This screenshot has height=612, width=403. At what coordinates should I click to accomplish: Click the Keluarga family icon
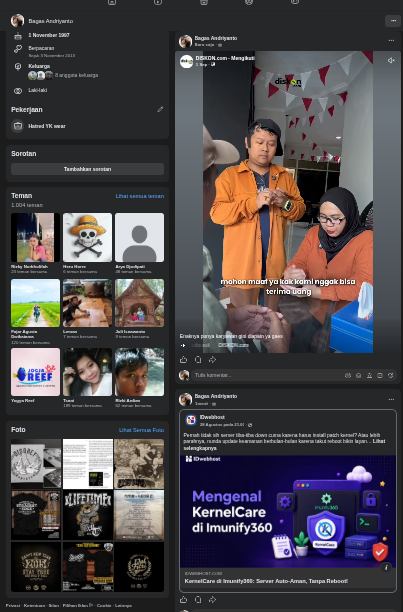coord(18,66)
